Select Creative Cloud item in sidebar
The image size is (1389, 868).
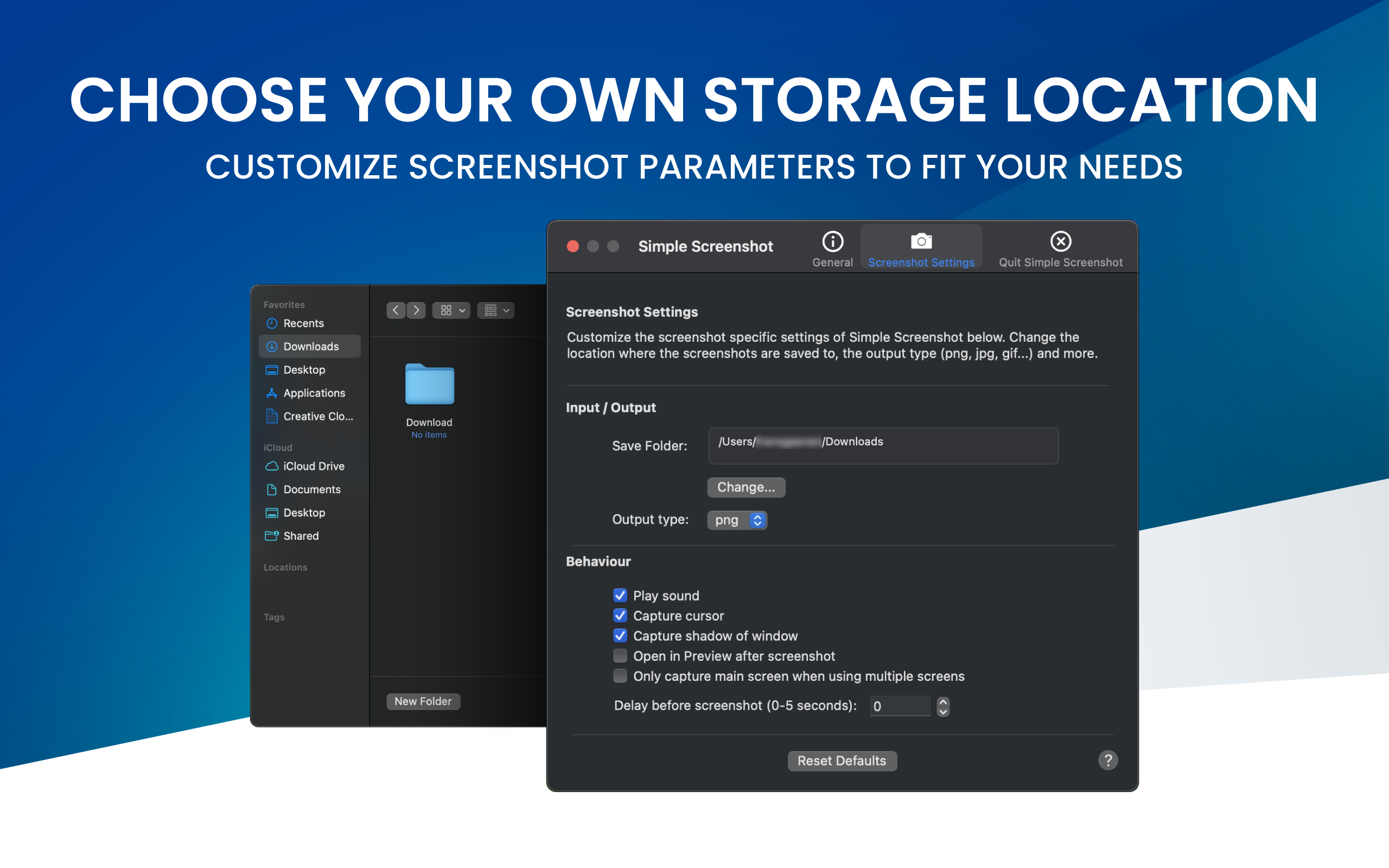310,416
